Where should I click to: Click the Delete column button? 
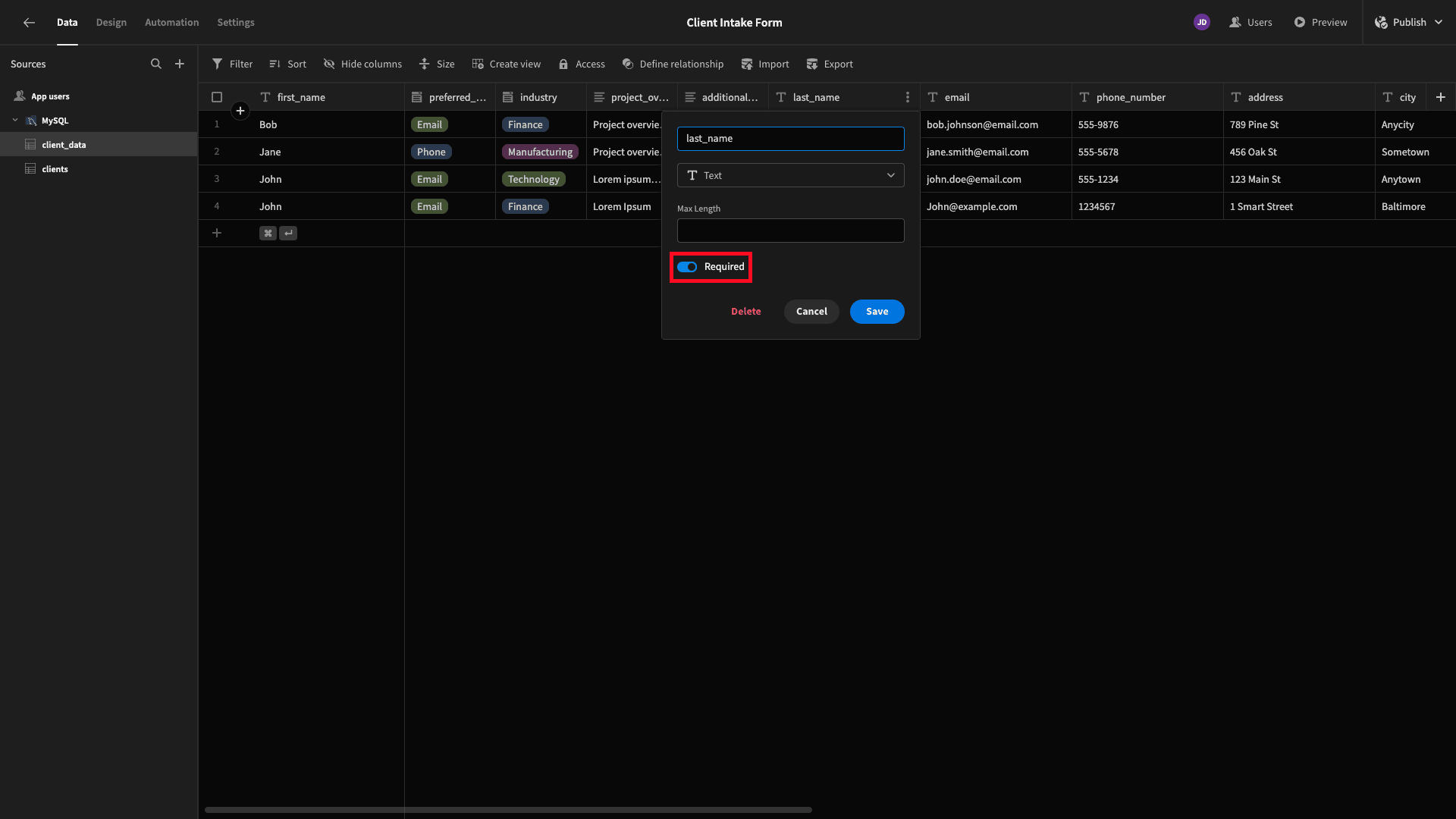(746, 312)
